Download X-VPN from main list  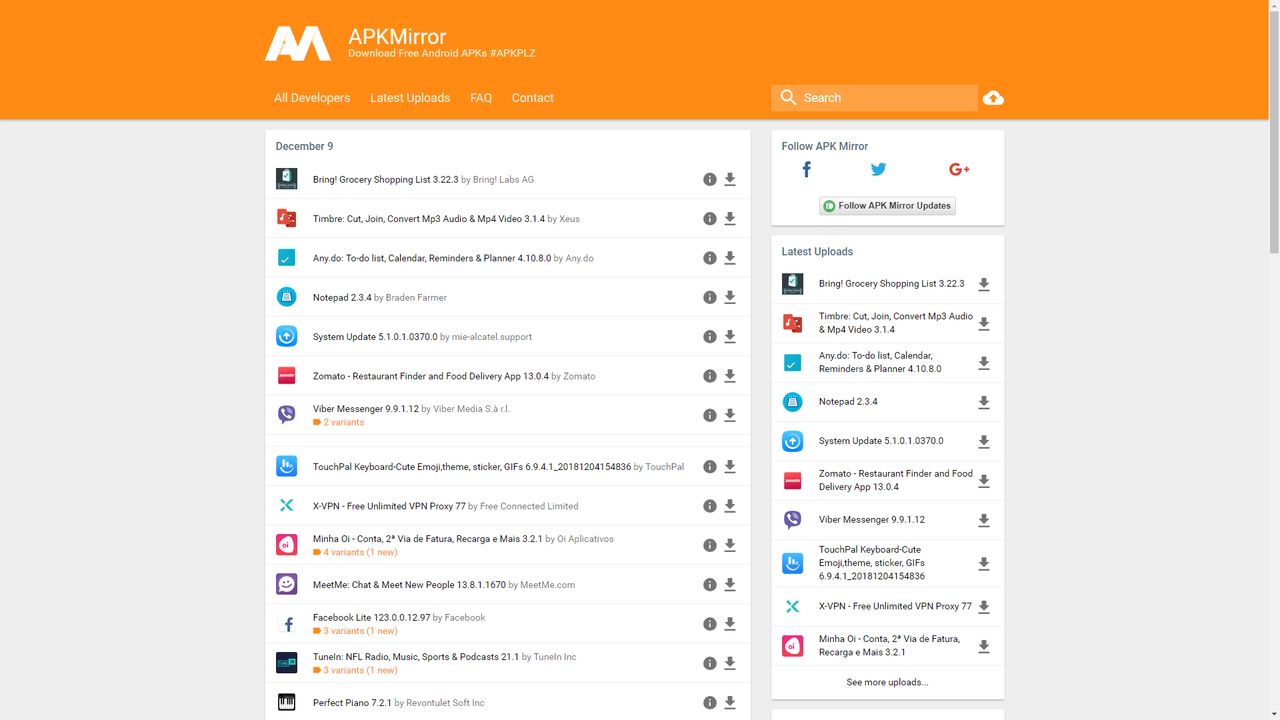point(730,506)
